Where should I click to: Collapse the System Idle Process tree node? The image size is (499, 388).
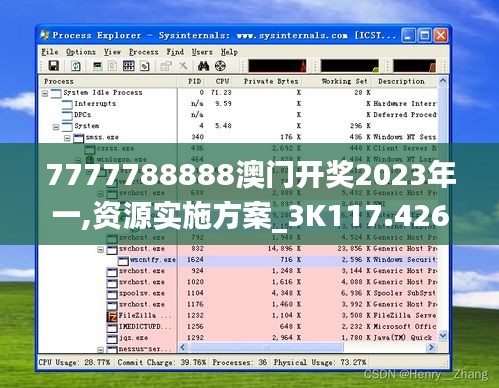pyautogui.click(x=45, y=94)
